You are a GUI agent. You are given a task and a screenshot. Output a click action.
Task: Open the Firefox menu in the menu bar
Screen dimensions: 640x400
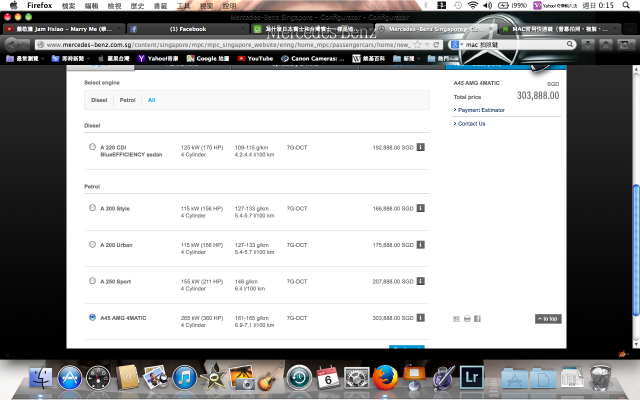pyautogui.click(x=40, y=5)
